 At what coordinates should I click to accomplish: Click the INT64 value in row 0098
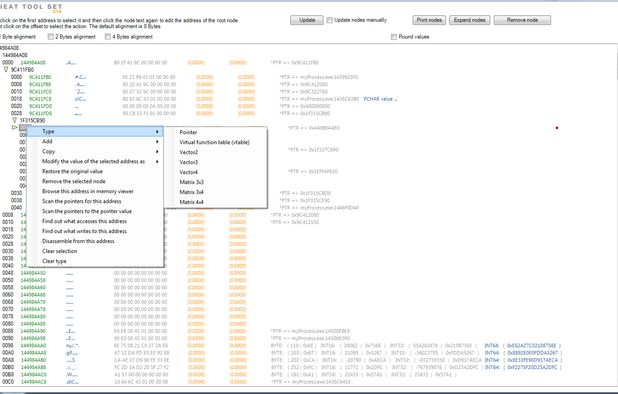tap(523, 346)
